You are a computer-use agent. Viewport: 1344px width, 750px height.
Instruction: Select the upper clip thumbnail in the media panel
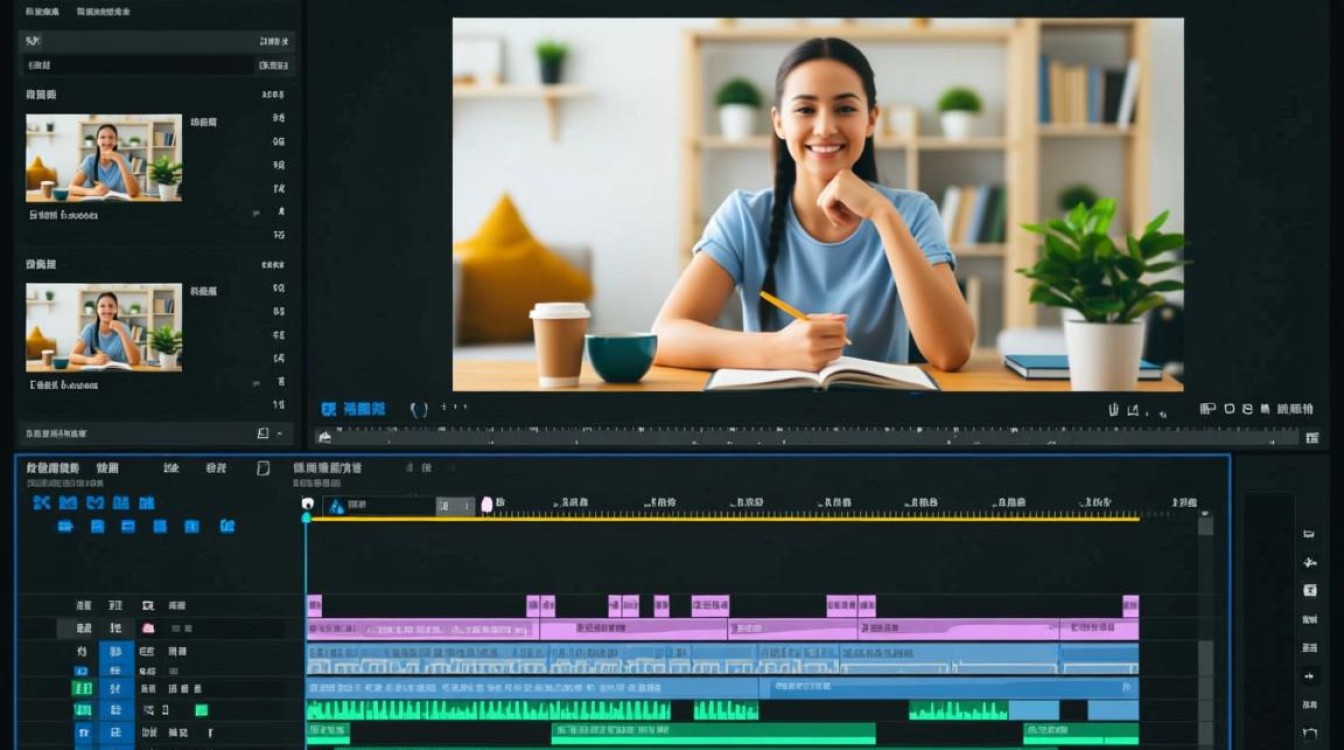[x=104, y=158]
